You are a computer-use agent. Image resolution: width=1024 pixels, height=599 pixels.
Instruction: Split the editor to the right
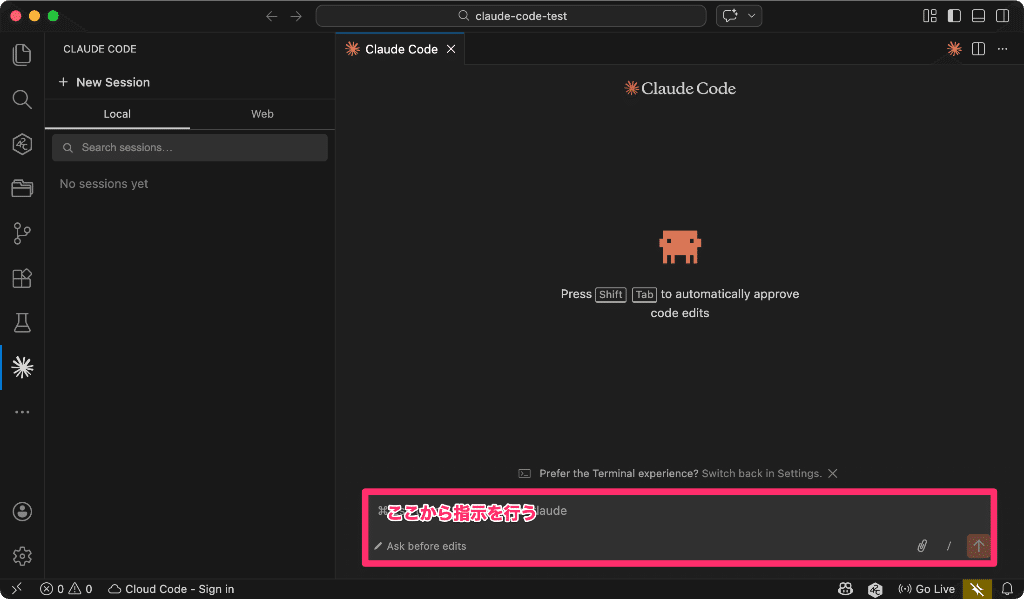pyautogui.click(x=978, y=49)
